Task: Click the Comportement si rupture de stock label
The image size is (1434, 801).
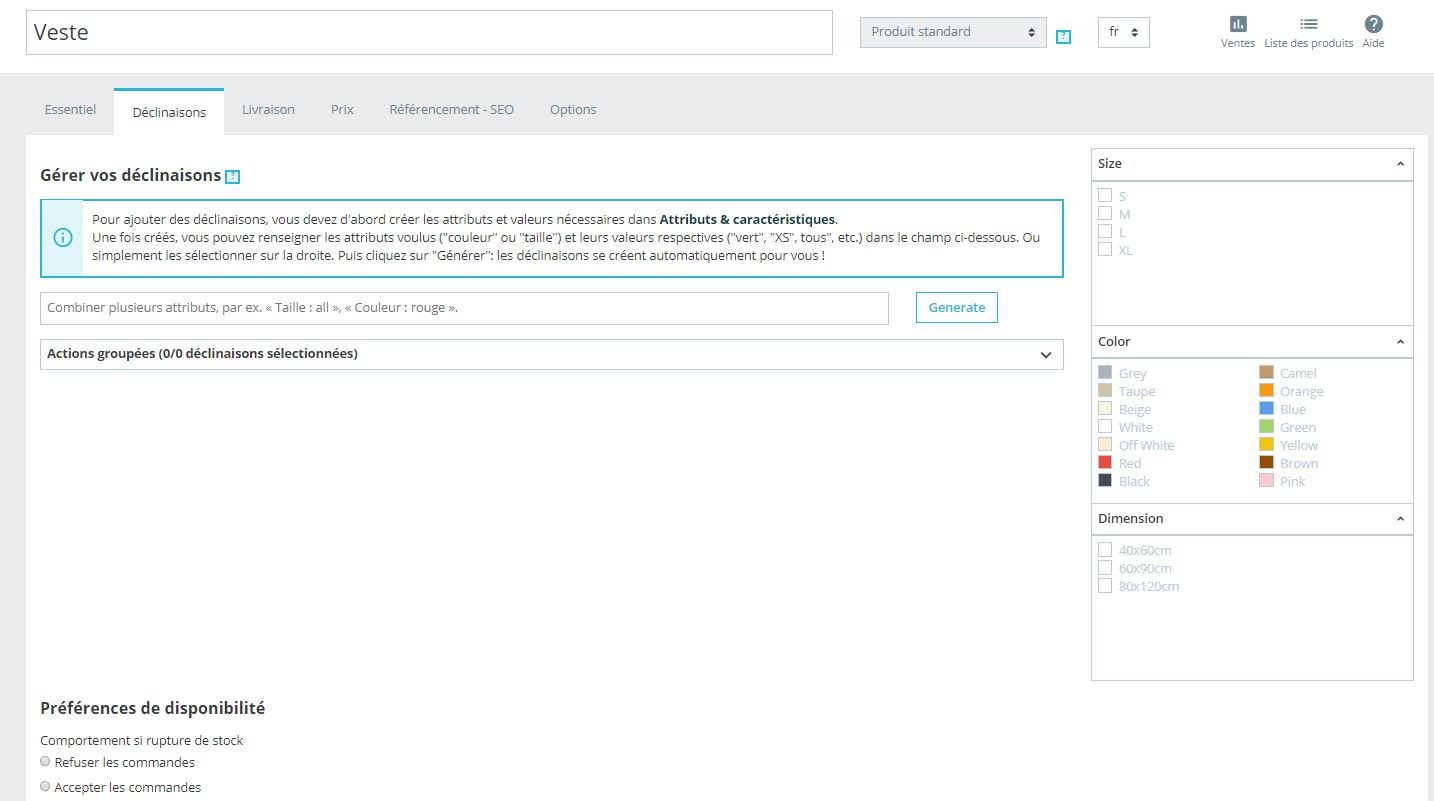Action: tap(142, 741)
